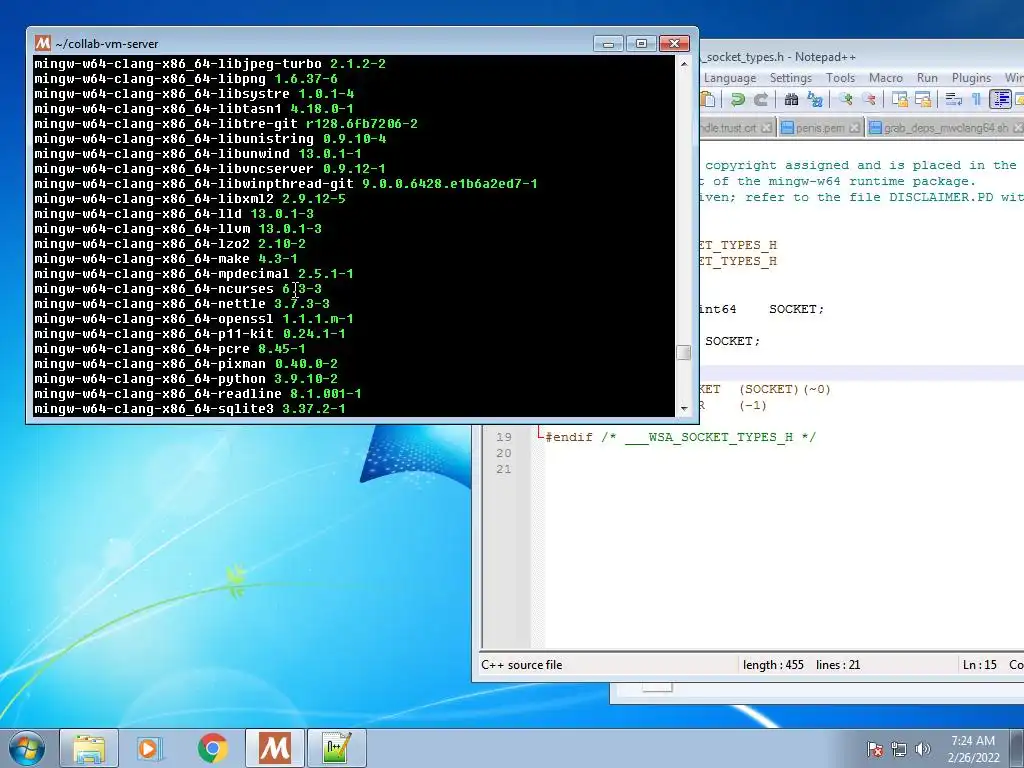Switch to the grab_deps_mwclang64.sh tab

tap(945, 128)
